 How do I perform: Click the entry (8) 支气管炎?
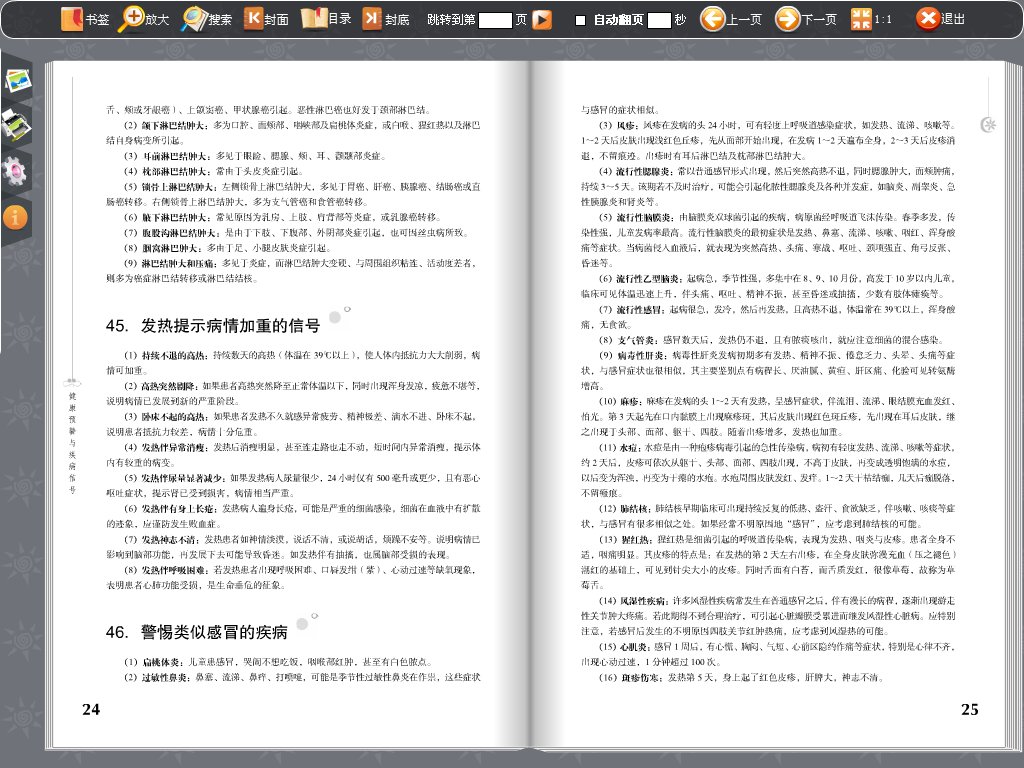click(628, 340)
